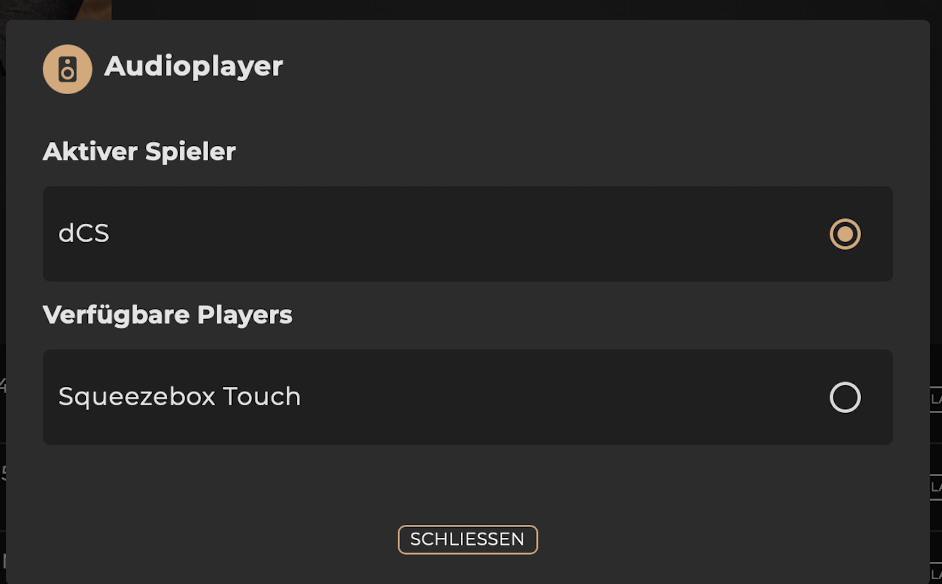Click the Squeezebox Touch label text
942x584 pixels.
point(179,397)
